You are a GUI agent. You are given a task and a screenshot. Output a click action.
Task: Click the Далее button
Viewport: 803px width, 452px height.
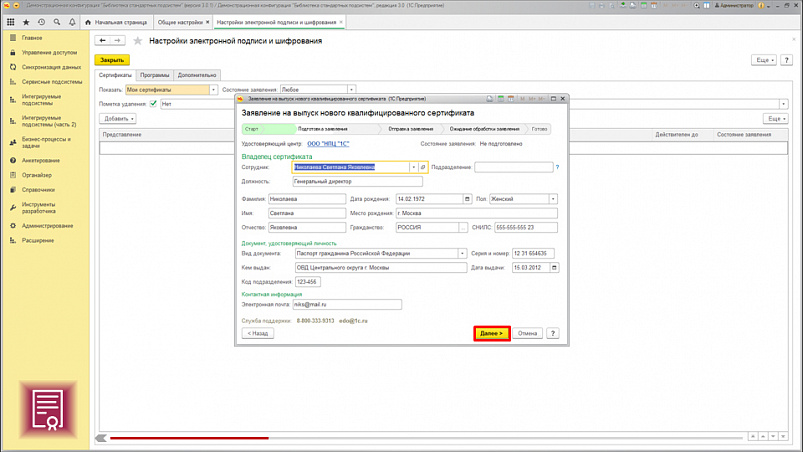491,333
